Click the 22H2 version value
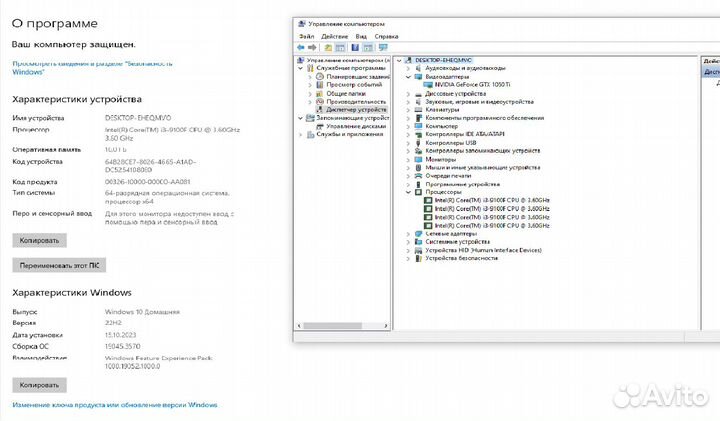This screenshot has height=421, width=720. click(x=112, y=323)
